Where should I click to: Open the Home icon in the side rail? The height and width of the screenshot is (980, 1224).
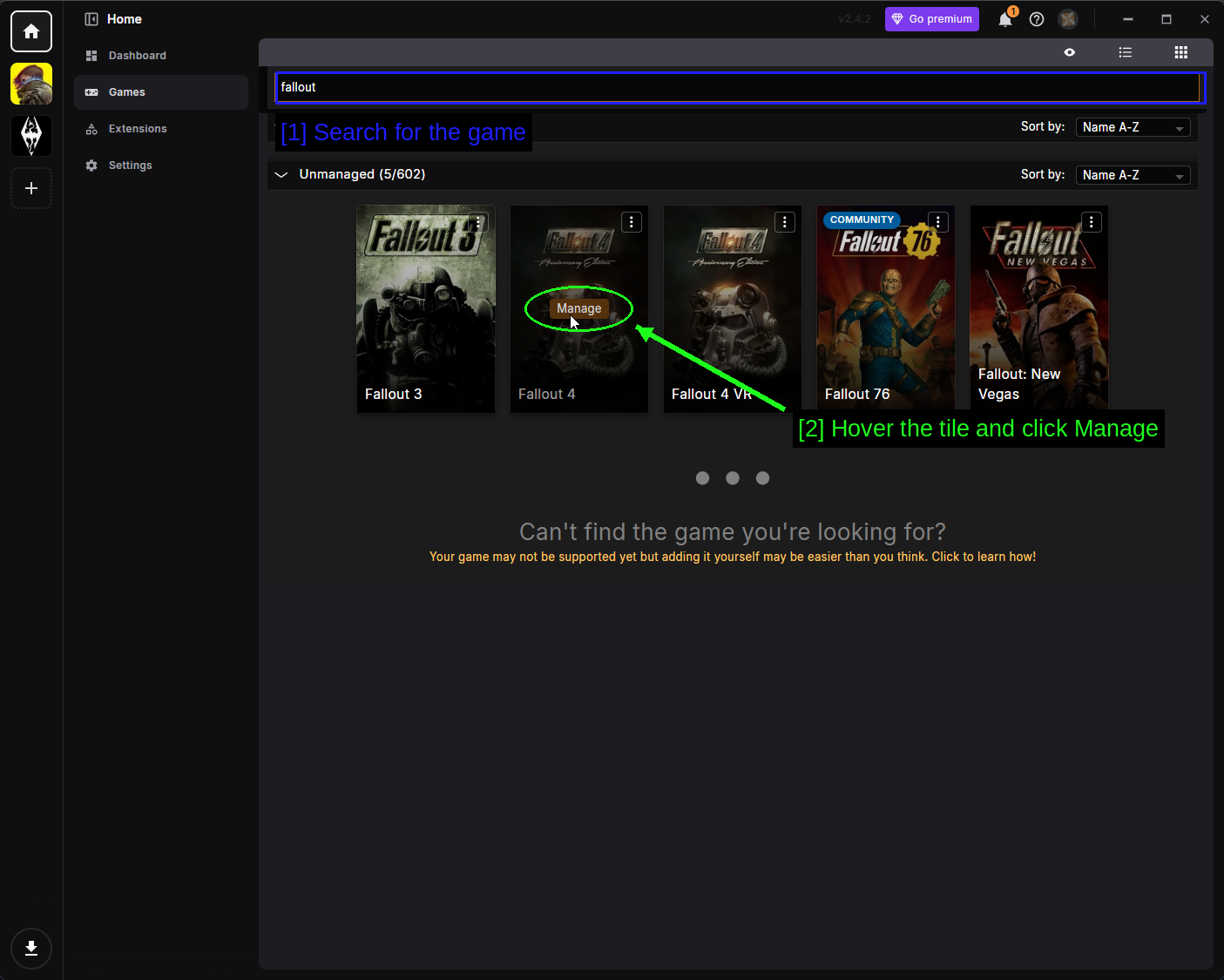click(31, 31)
